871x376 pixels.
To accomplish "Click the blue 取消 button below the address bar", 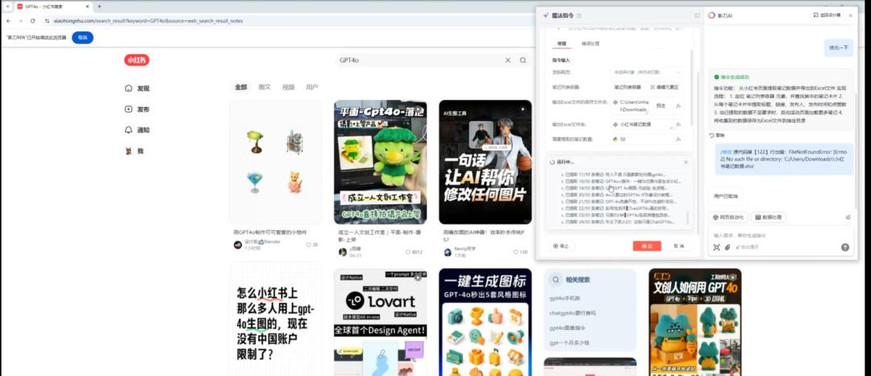I will pyautogui.click(x=83, y=37).
